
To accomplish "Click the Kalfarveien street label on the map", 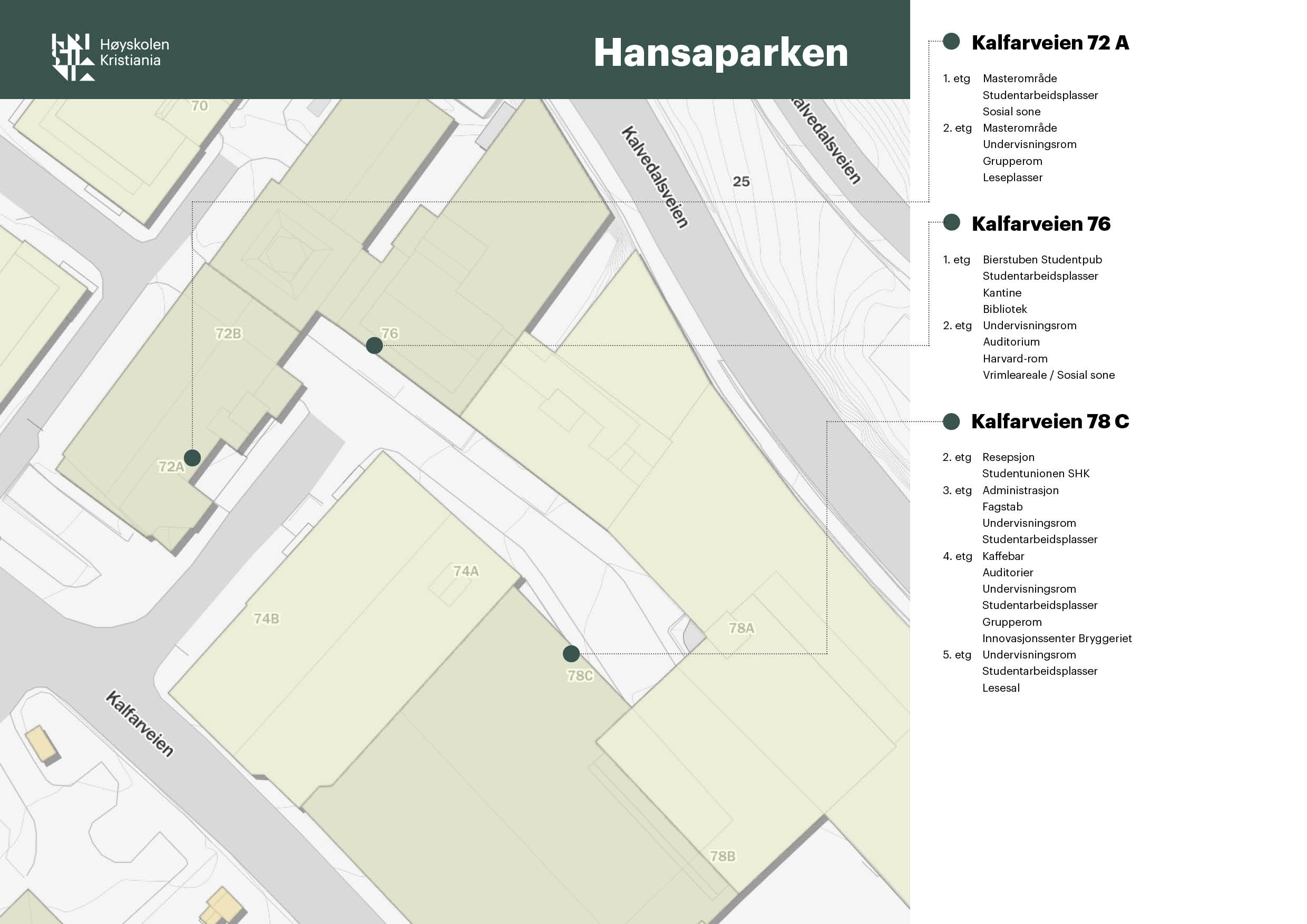I will [x=140, y=724].
